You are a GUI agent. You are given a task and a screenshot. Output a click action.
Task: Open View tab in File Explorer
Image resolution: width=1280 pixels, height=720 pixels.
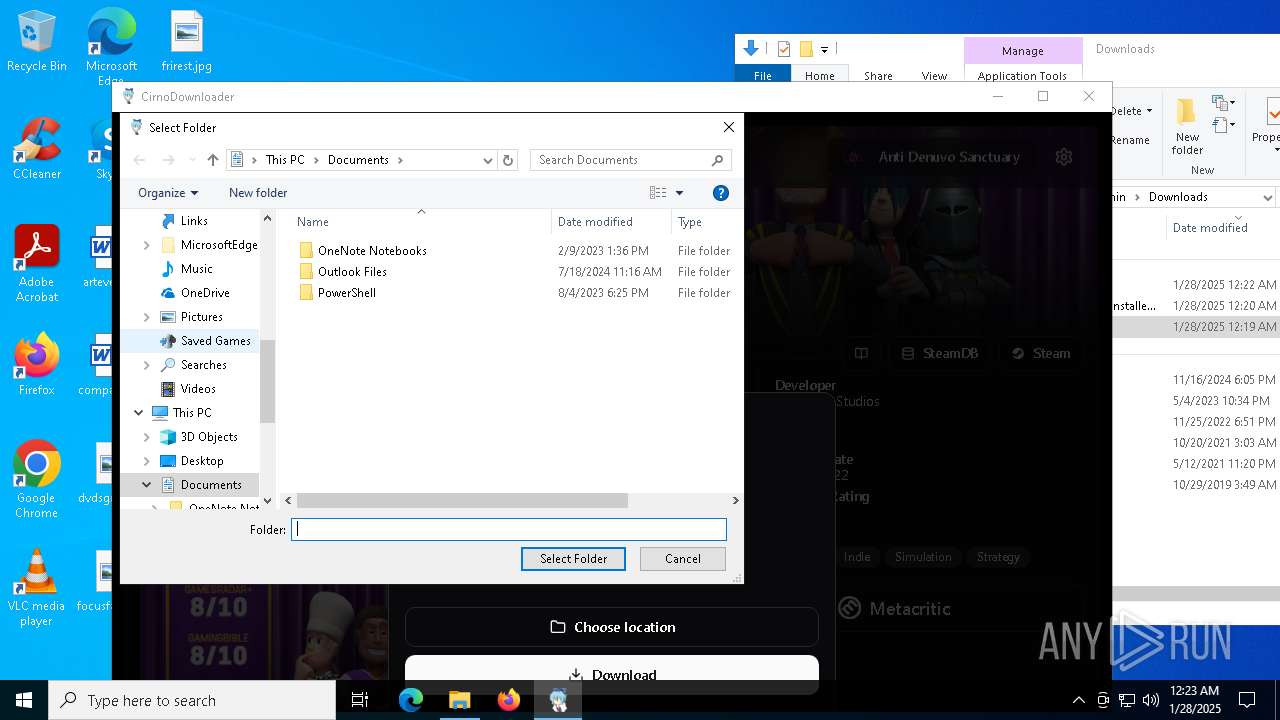point(934,76)
